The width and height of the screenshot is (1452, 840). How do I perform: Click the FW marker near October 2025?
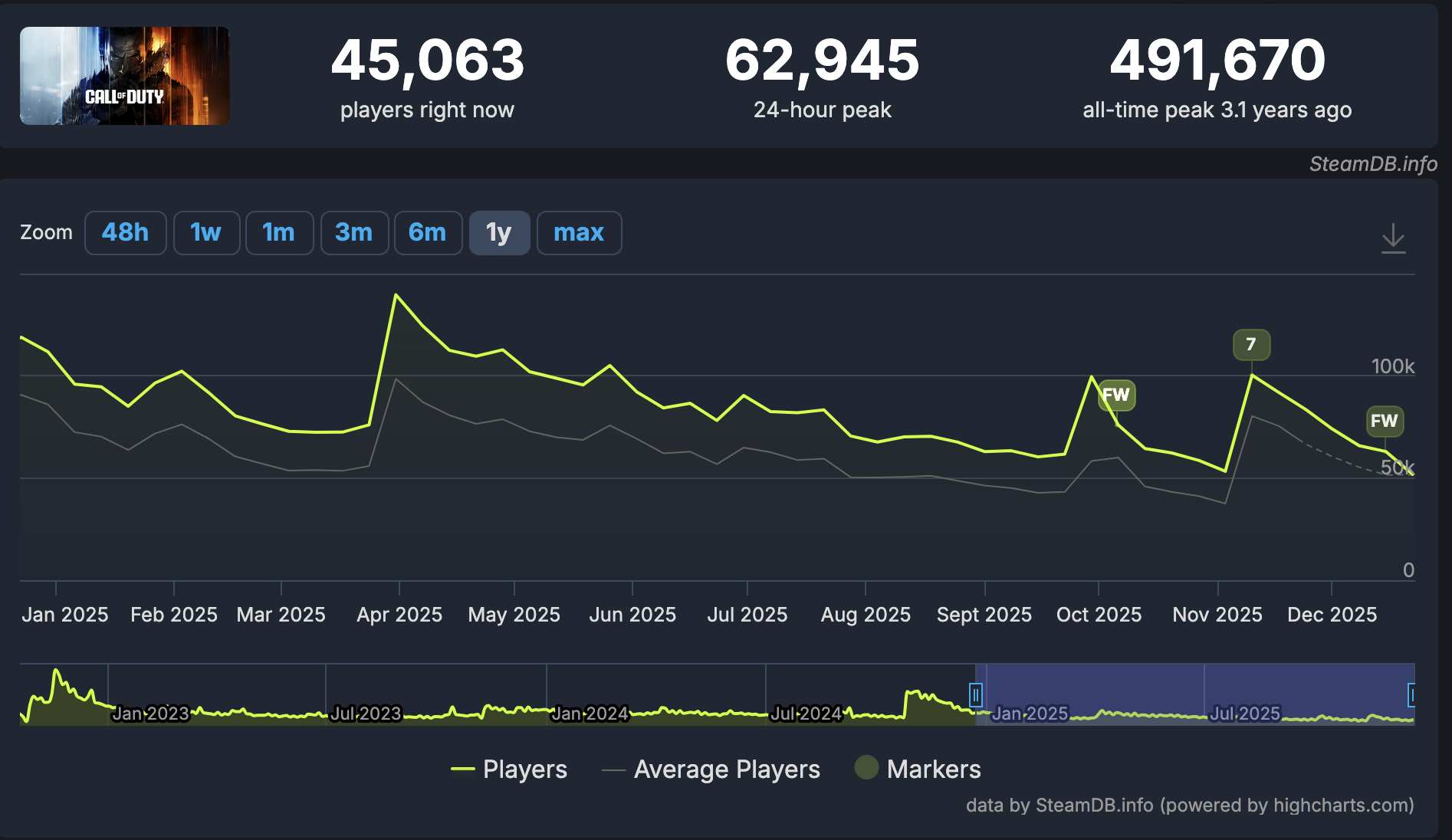tap(1116, 395)
